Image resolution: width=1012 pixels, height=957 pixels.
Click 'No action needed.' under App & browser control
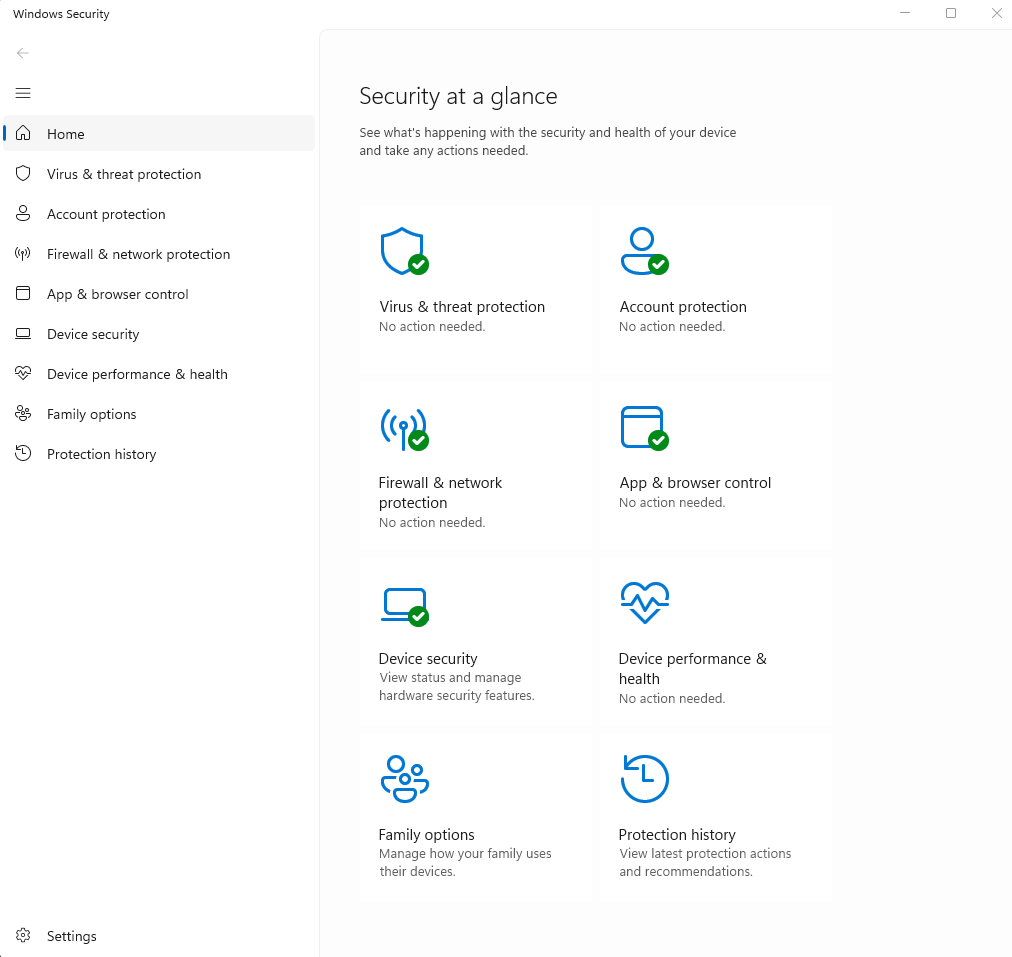(672, 502)
